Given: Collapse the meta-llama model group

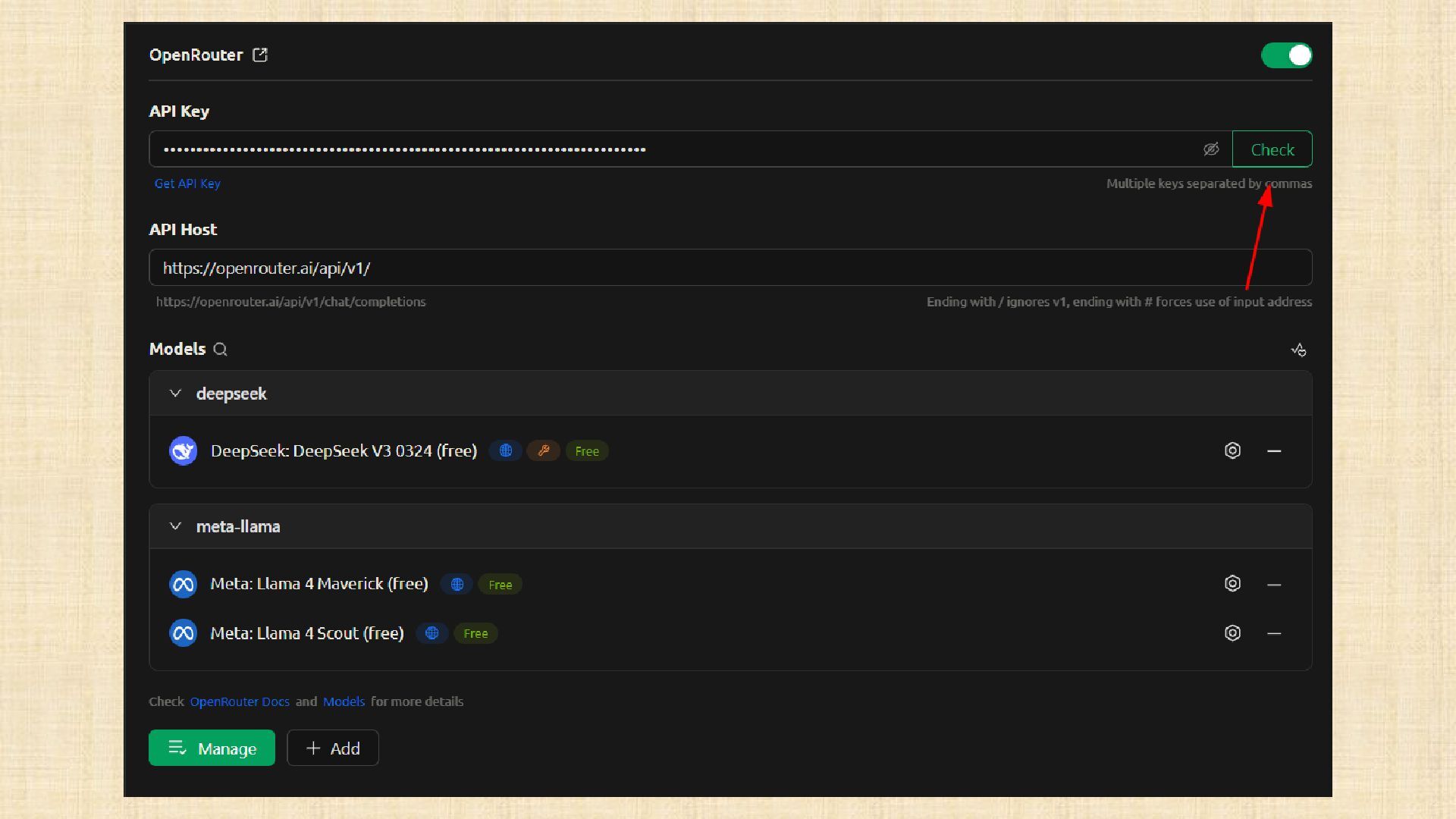Looking at the screenshot, I should pyautogui.click(x=175, y=526).
